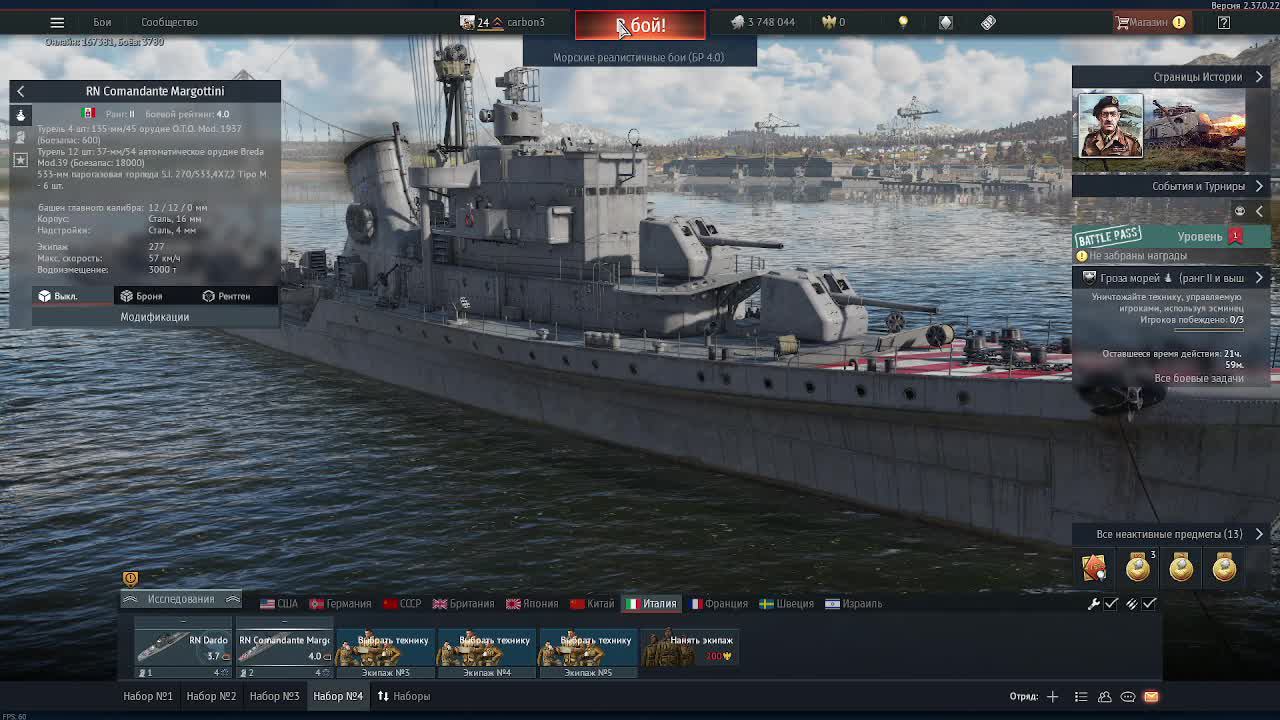Switch to preset Набор №2
Image resolution: width=1280 pixels, height=720 pixels.
[211, 696]
